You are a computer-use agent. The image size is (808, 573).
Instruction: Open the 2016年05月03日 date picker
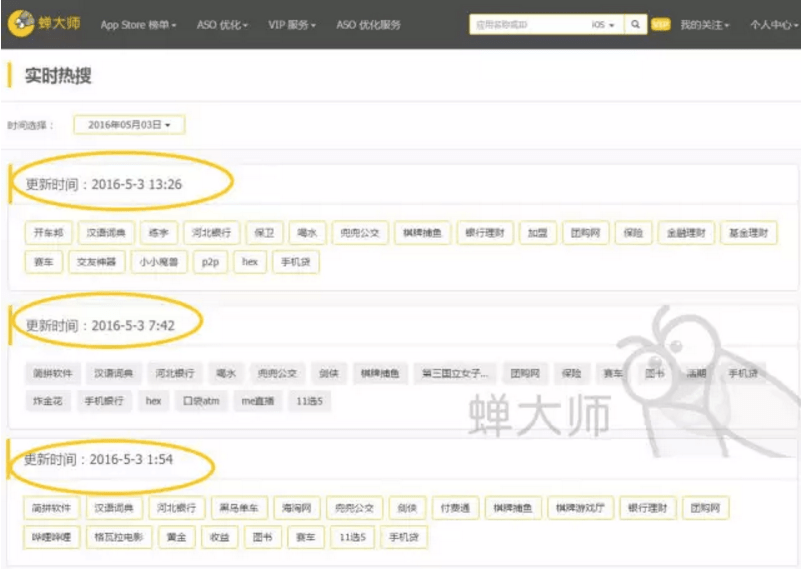(x=129, y=125)
